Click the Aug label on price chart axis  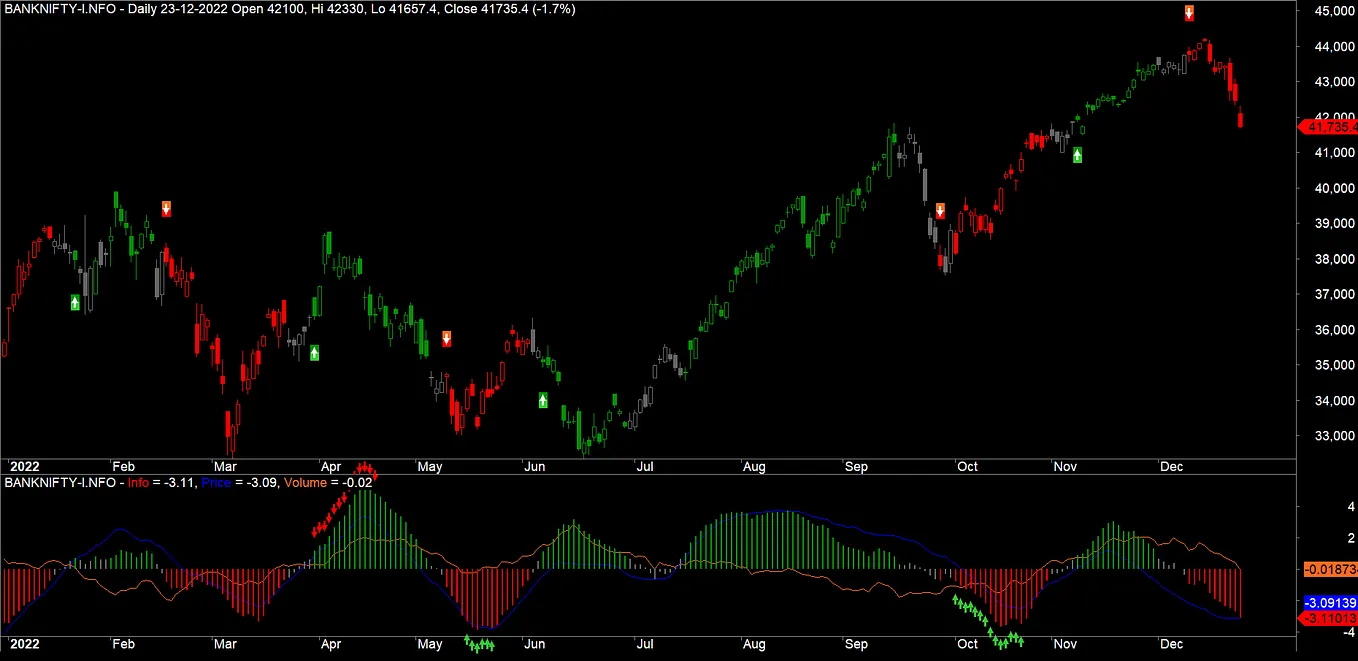click(x=754, y=466)
